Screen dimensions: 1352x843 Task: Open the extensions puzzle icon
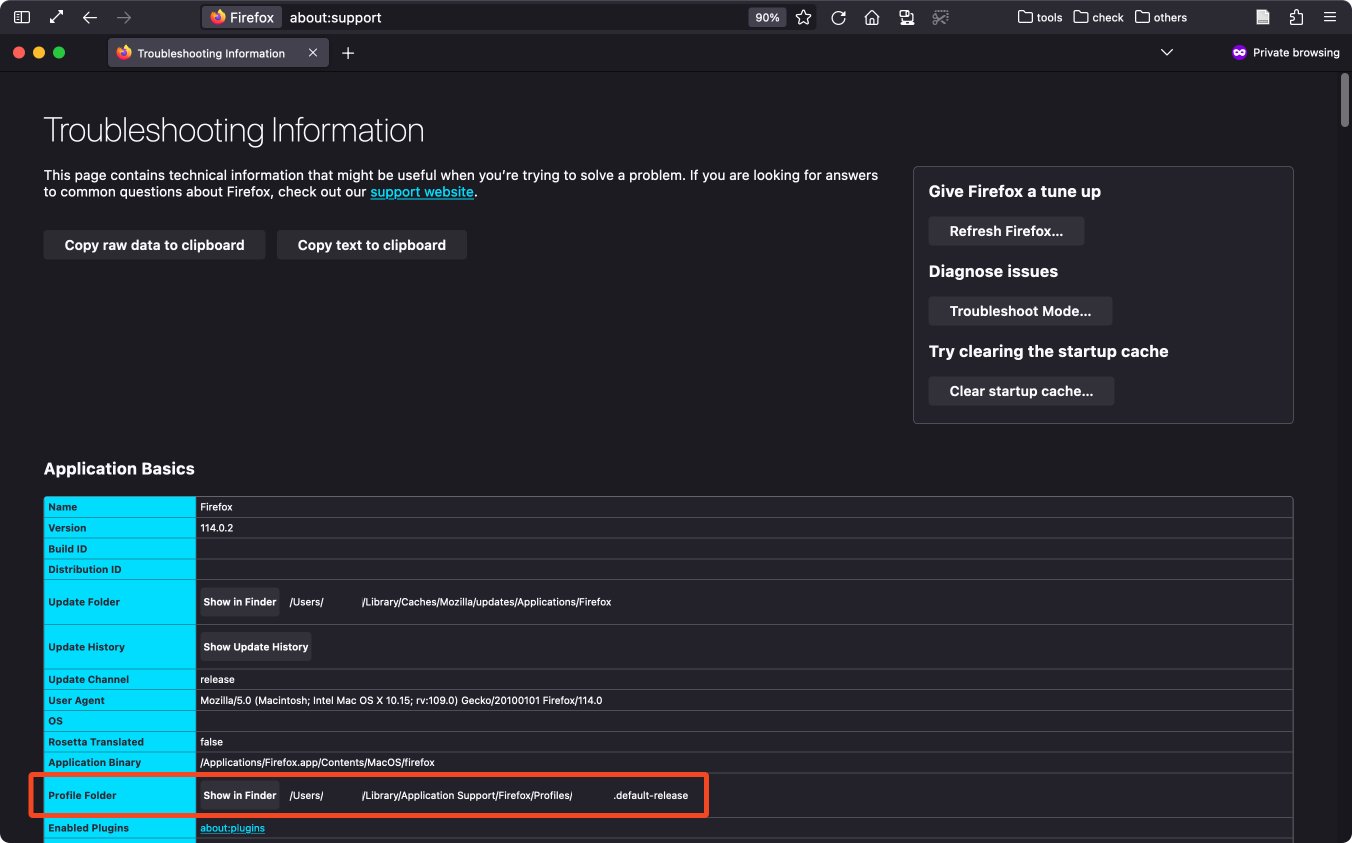pyautogui.click(x=1296, y=17)
